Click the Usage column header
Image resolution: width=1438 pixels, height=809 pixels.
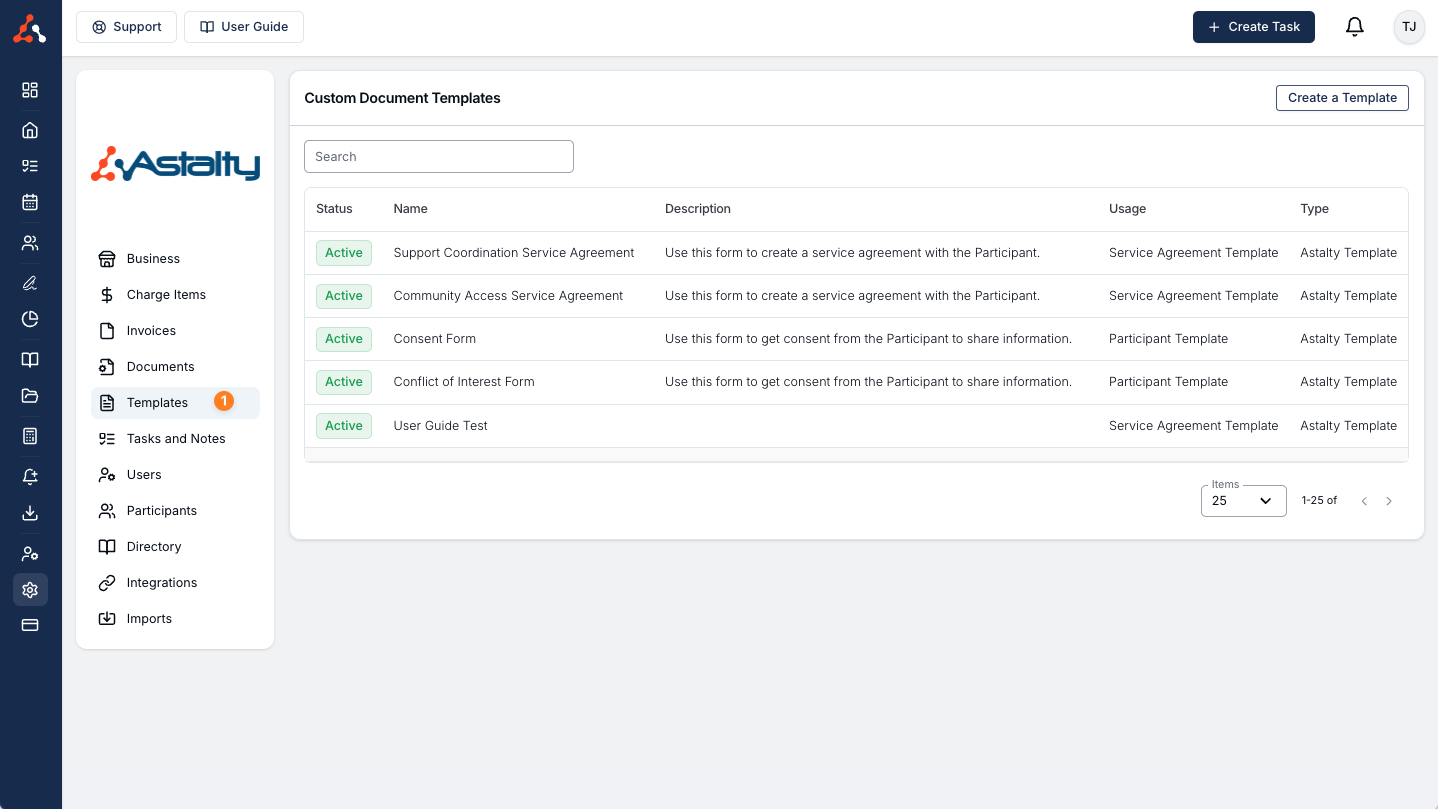(x=1127, y=209)
